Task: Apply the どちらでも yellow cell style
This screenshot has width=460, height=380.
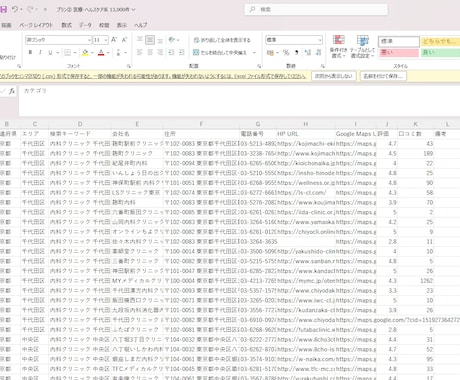Action: pyautogui.click(x=440, y=41)
